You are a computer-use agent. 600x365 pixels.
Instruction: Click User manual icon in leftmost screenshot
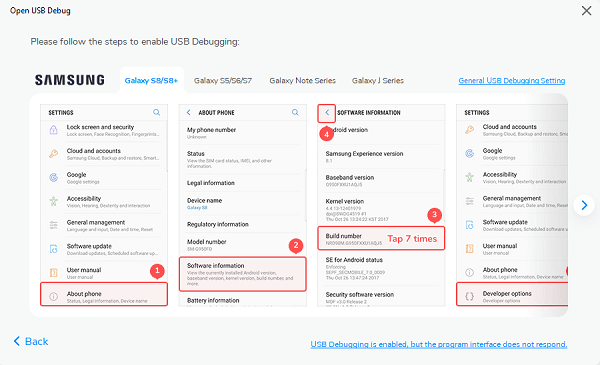(x=54, y=272)
